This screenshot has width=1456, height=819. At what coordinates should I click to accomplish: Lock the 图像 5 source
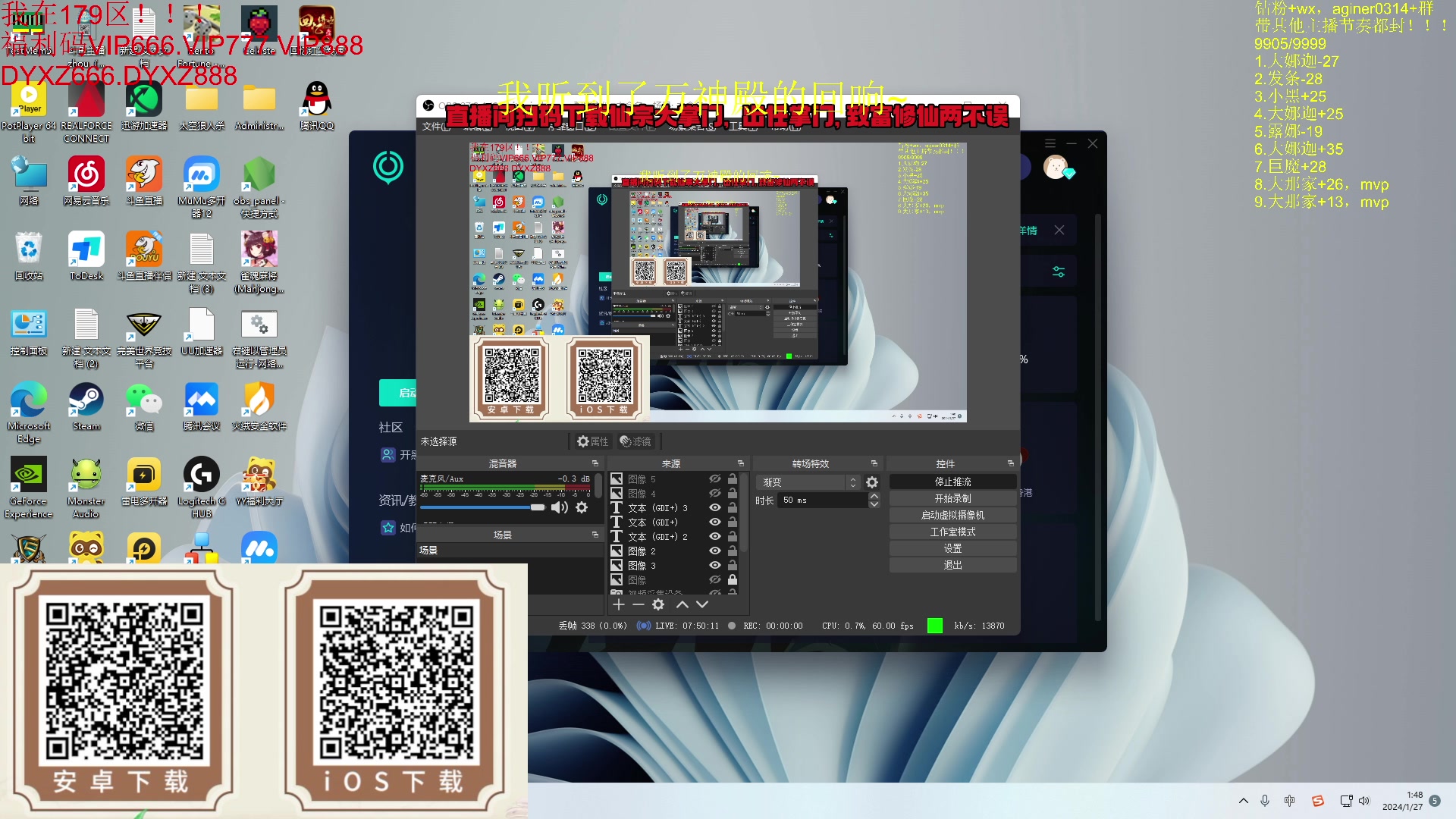coord(733,479)
